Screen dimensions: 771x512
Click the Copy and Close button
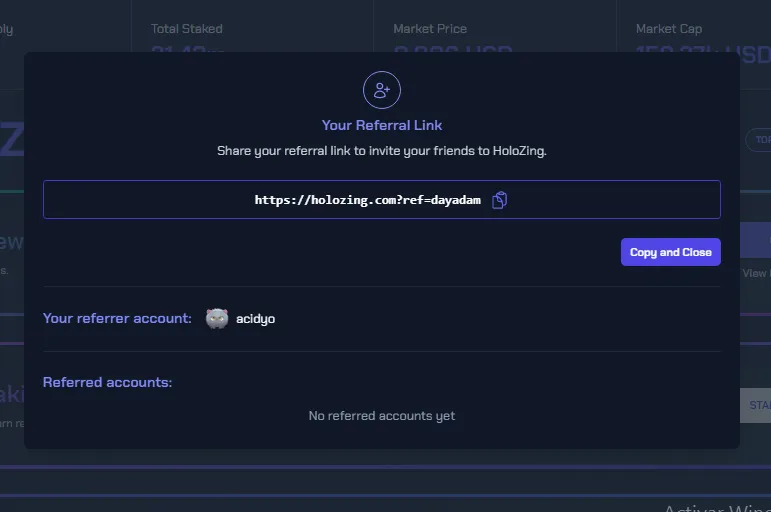tap(671, 252)
